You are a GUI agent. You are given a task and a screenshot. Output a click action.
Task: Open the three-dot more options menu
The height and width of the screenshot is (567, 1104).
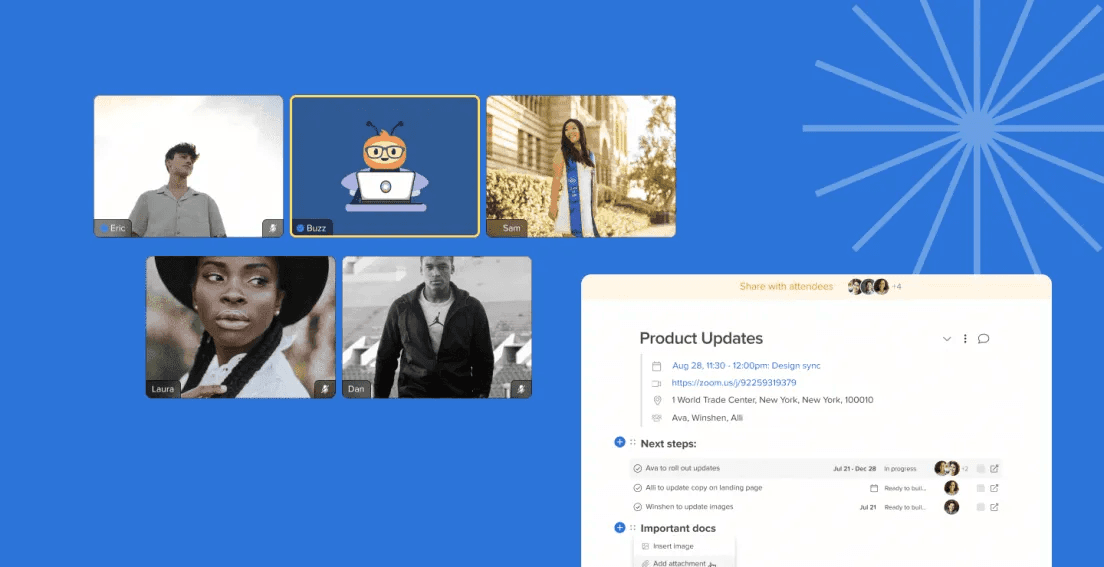965,339
